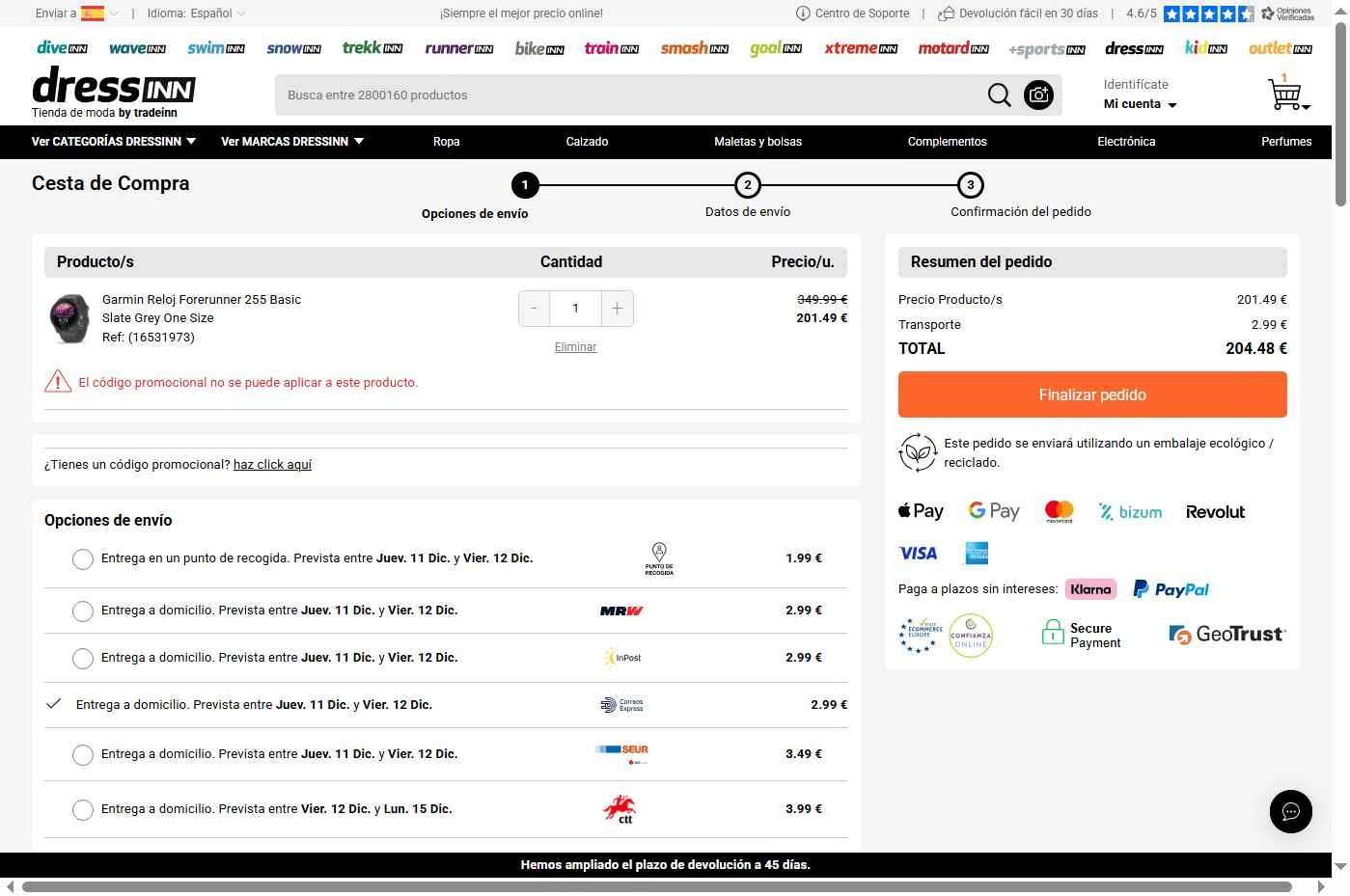This screenshot has height=896, width=1350.
Task: Open the diveinn store logo
Action: pos(62,48)
